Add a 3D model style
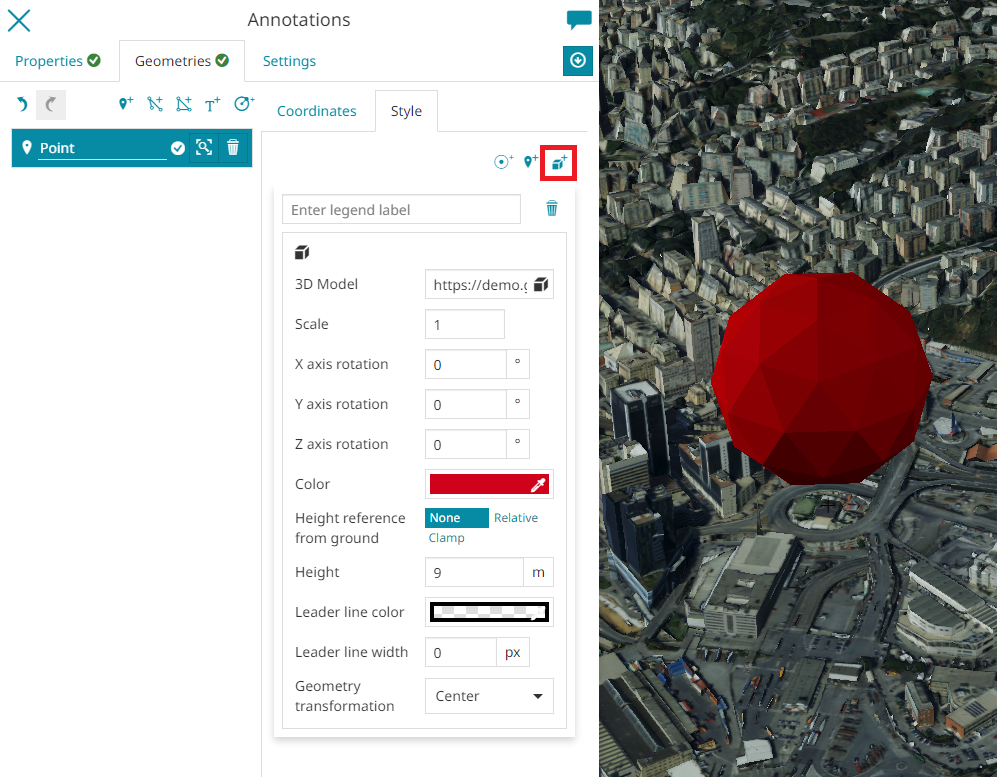Image resolution: width=997 pixels, height=777 pixels. click(x=558, y=162)
